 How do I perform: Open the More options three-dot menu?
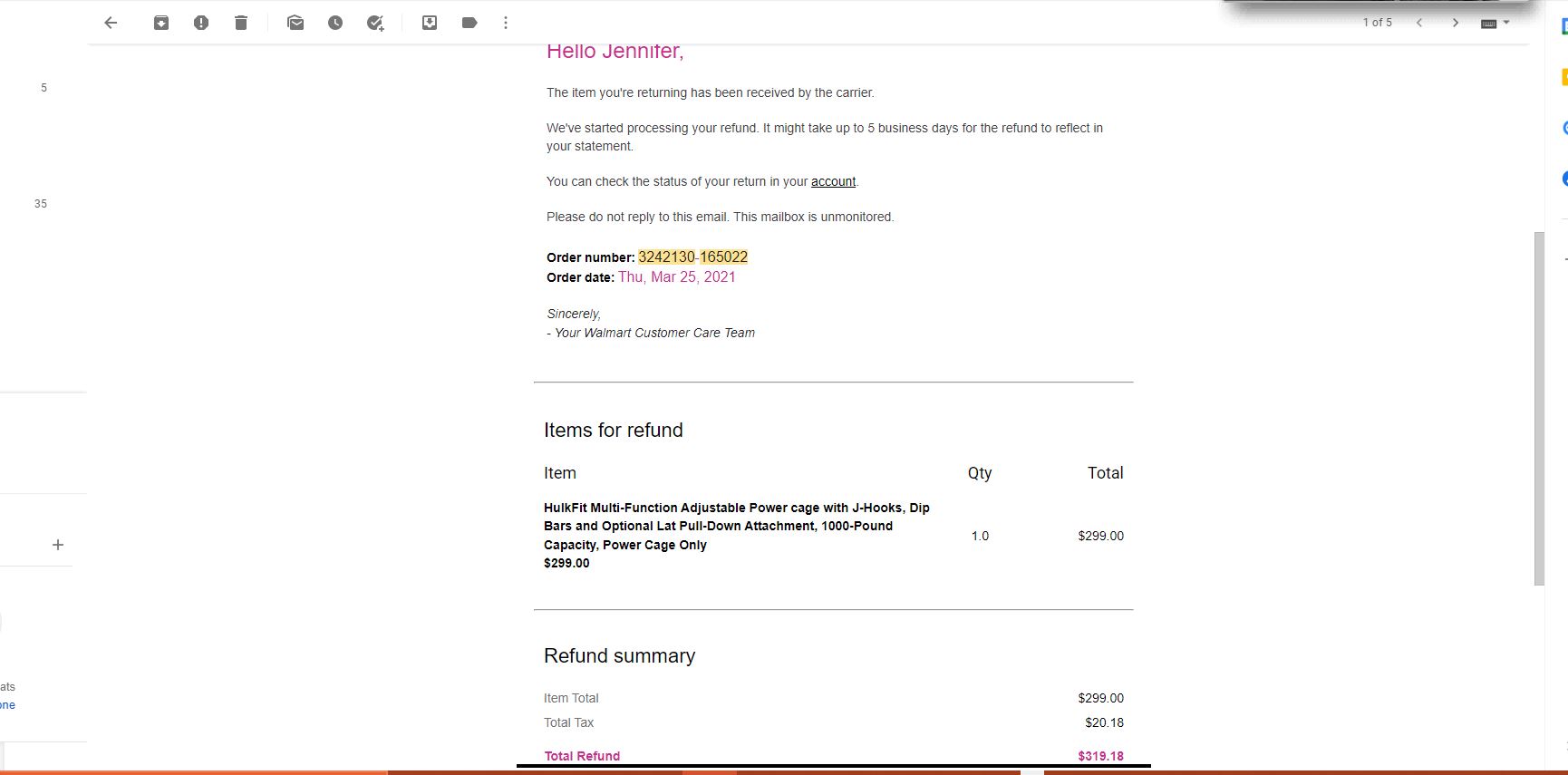[506, 23]
